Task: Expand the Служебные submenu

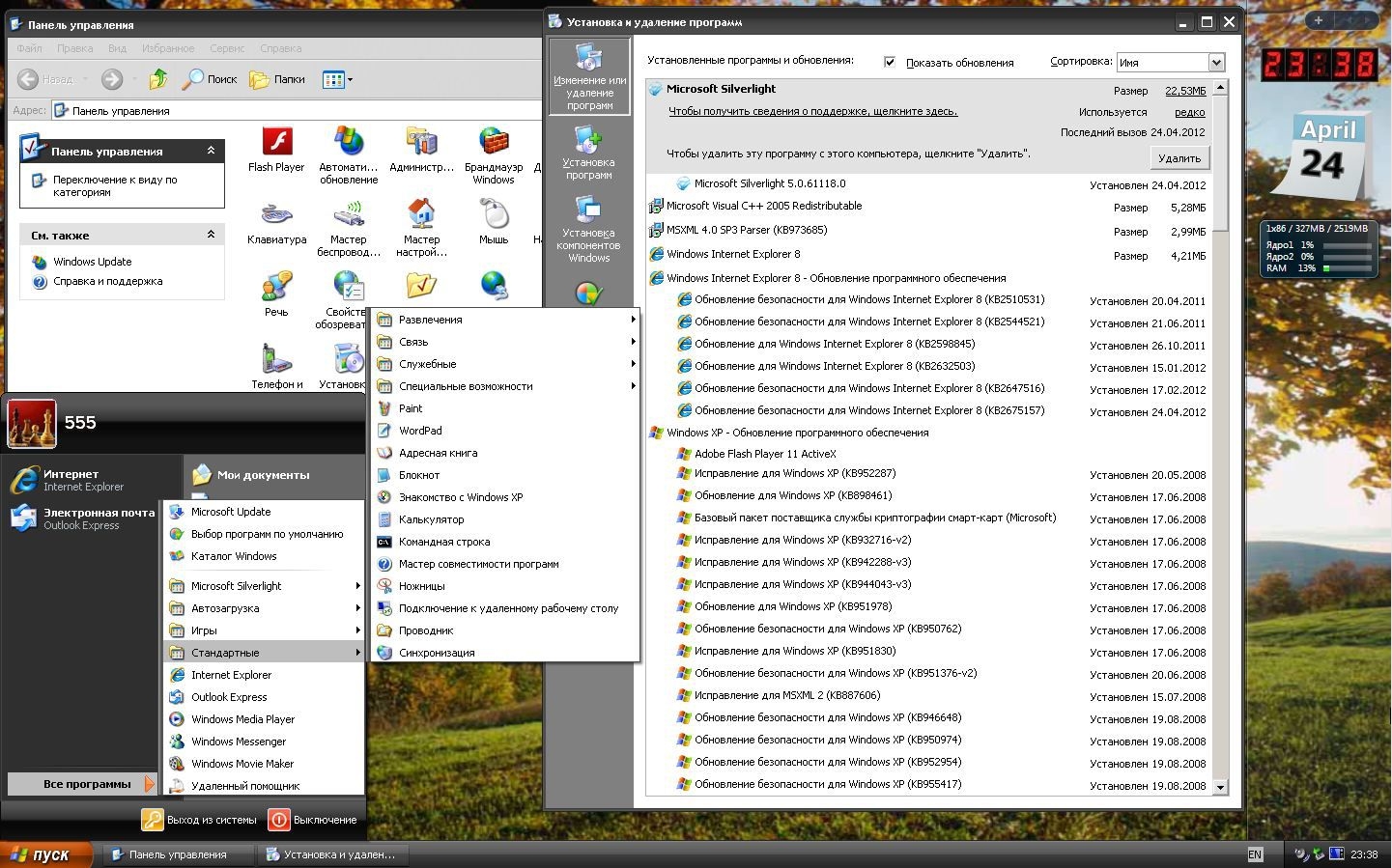Action: [505, 364]
